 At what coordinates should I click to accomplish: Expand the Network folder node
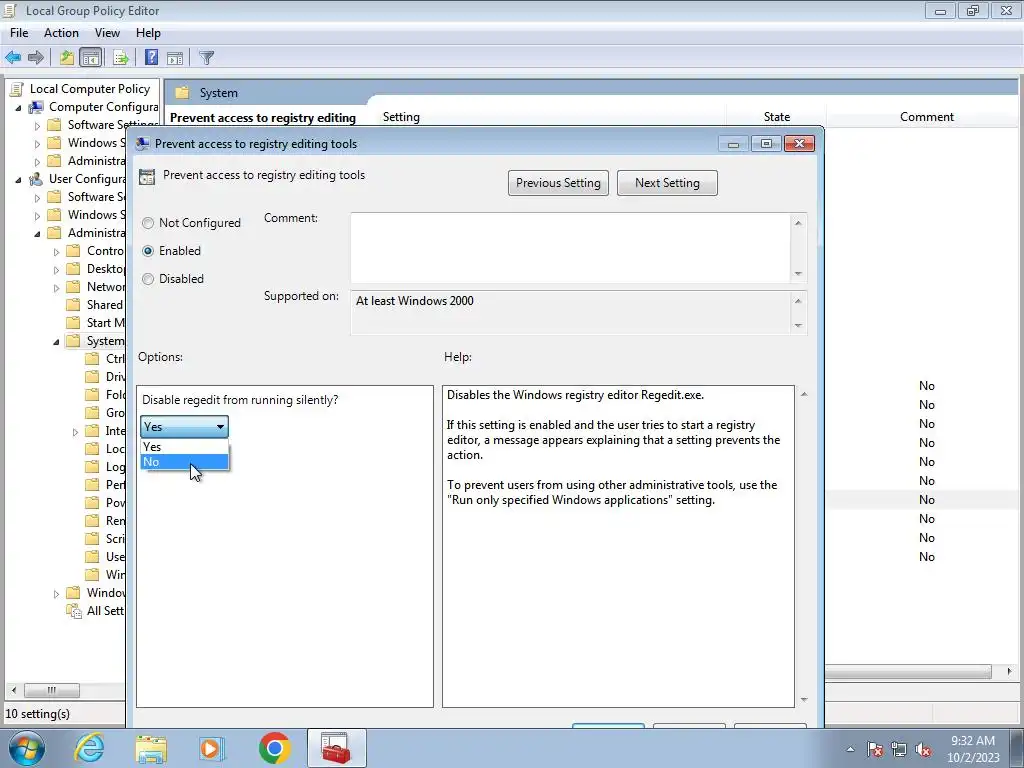[56, 287]
